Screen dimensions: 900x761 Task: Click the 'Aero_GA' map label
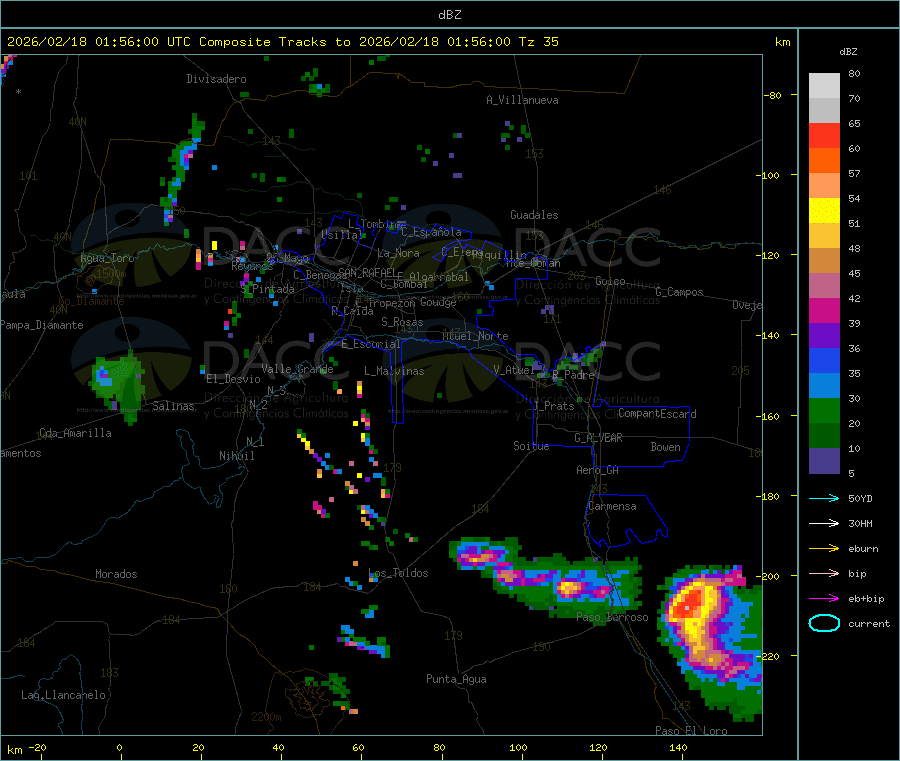pos(597,470)
